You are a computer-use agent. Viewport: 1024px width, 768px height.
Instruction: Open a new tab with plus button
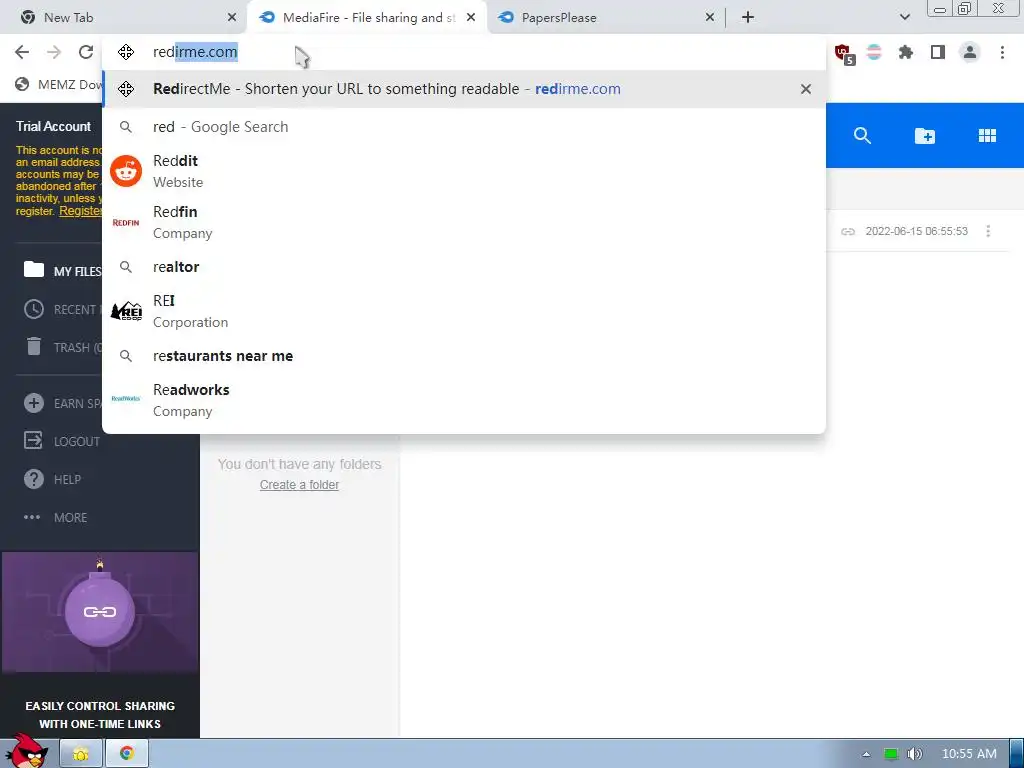pos(748,17)
